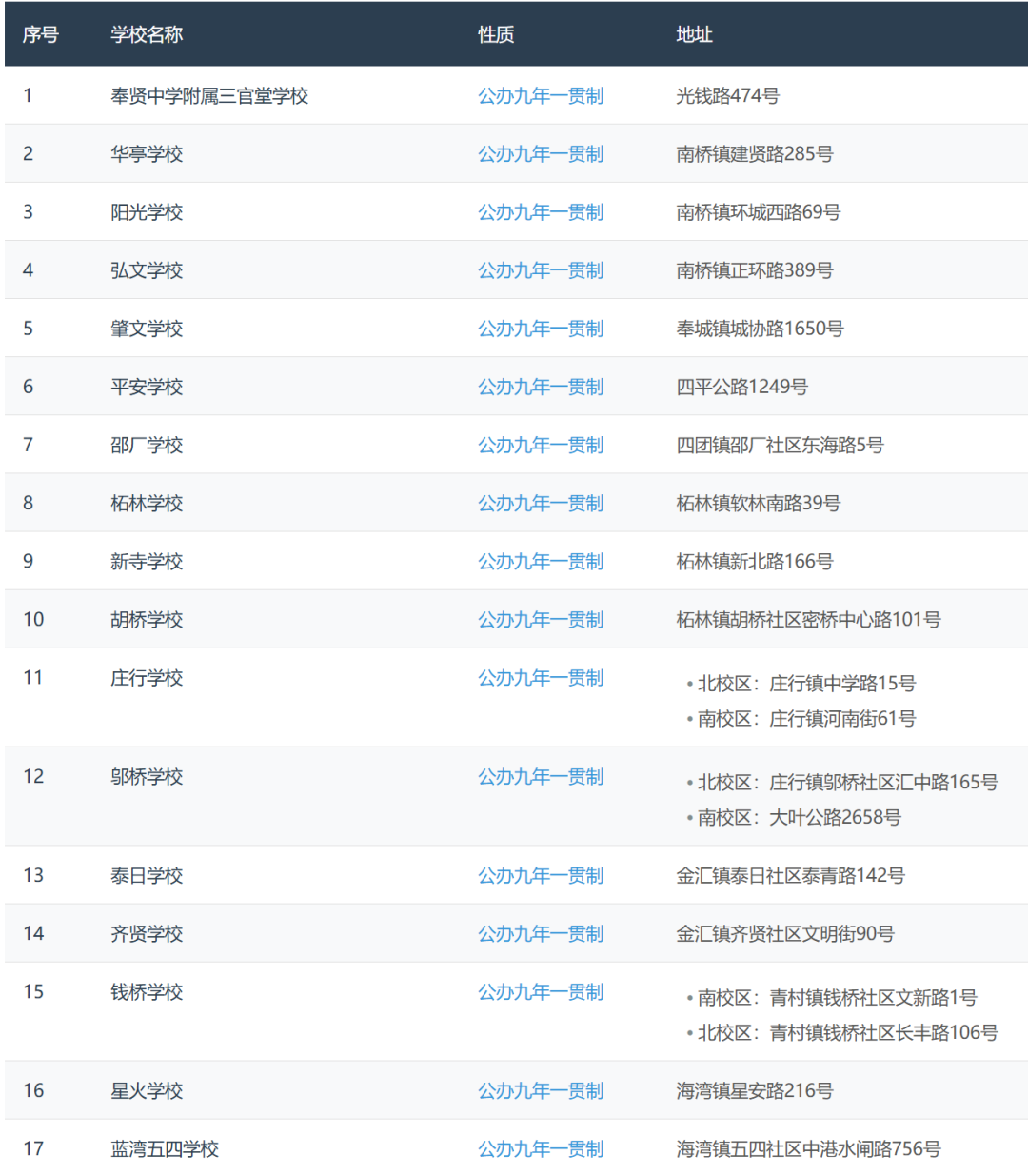Image resolution: width=1028 pixels, height=1176 pixels.
Task: Select the 邬桥学校 school name
Action: 147,777
